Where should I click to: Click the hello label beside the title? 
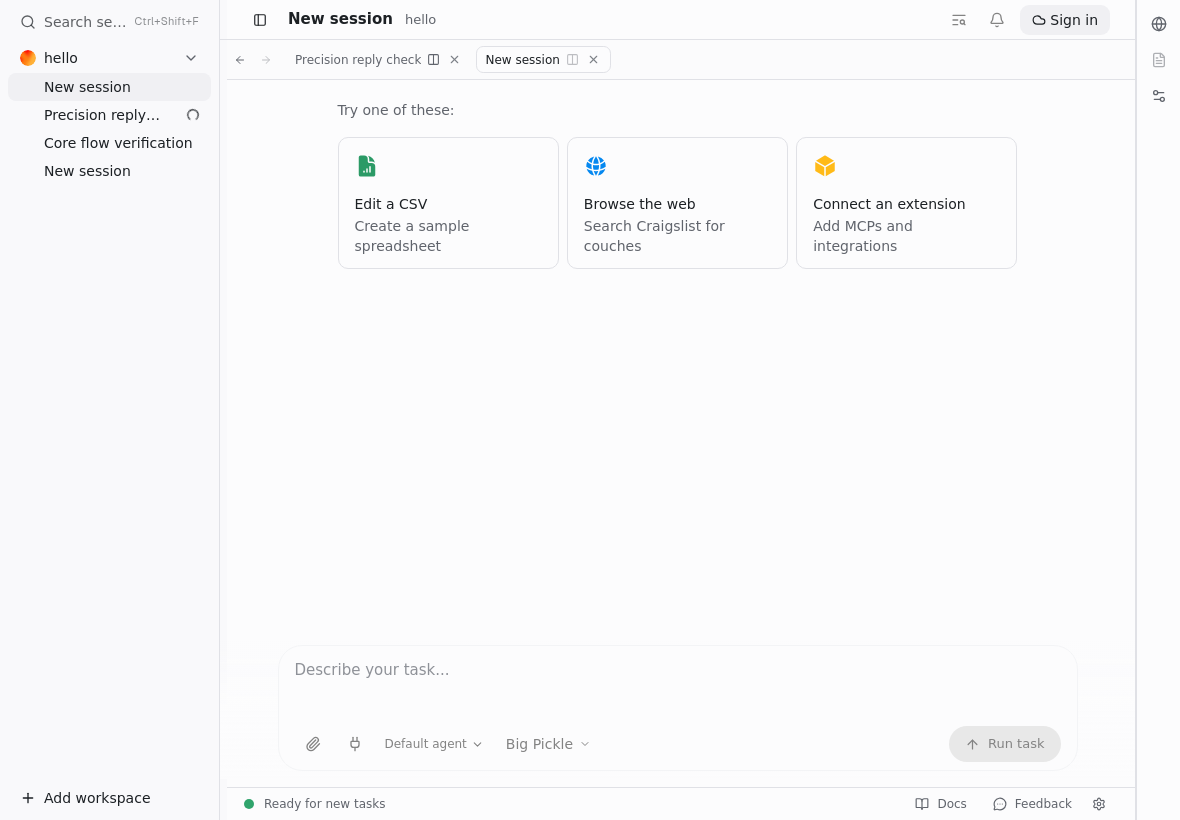tap(420, 20)
